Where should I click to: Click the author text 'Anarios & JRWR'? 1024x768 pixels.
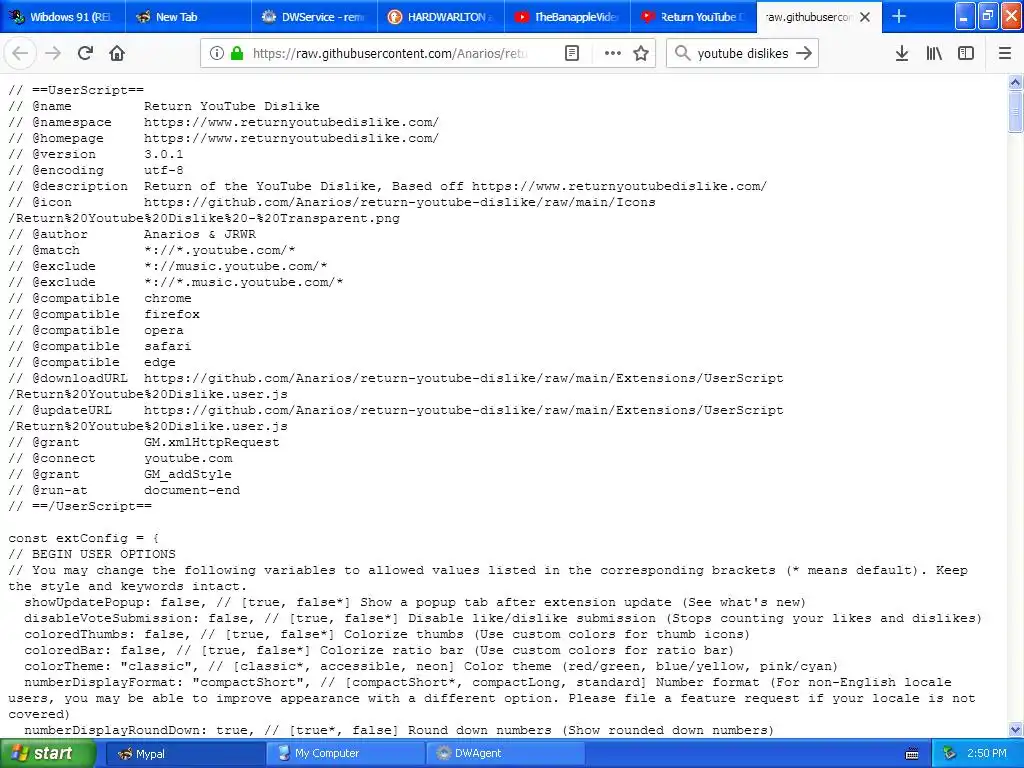[x=200, y=234]
